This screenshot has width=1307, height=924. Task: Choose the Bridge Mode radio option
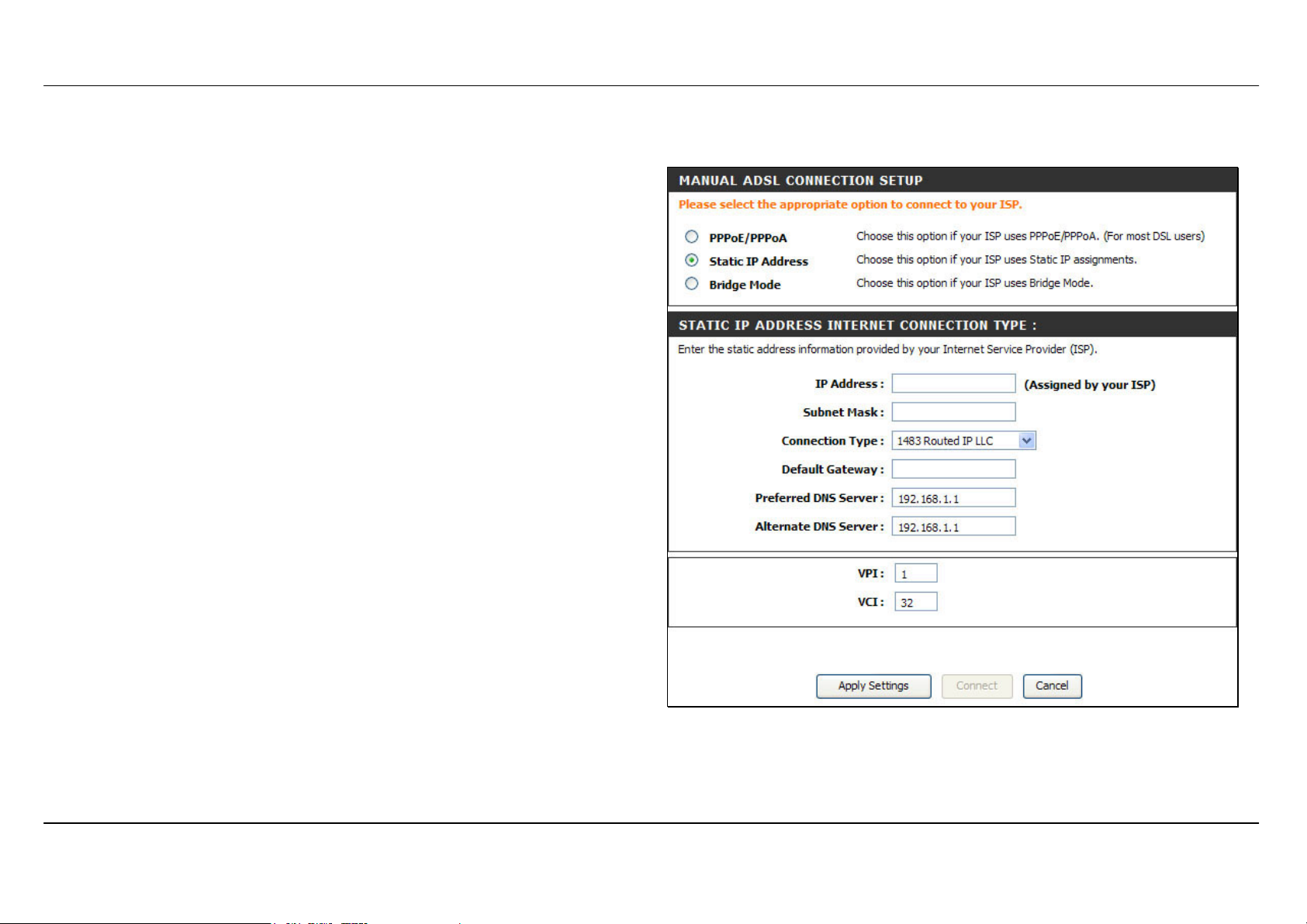tap(691, 284)
